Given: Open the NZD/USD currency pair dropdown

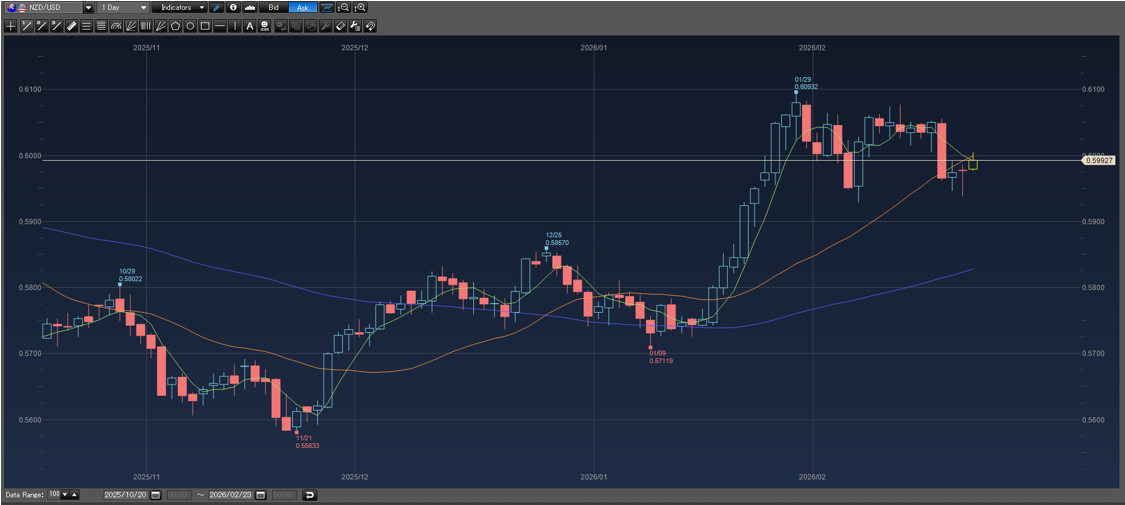Looking at the screenshot, I should 88,7.
